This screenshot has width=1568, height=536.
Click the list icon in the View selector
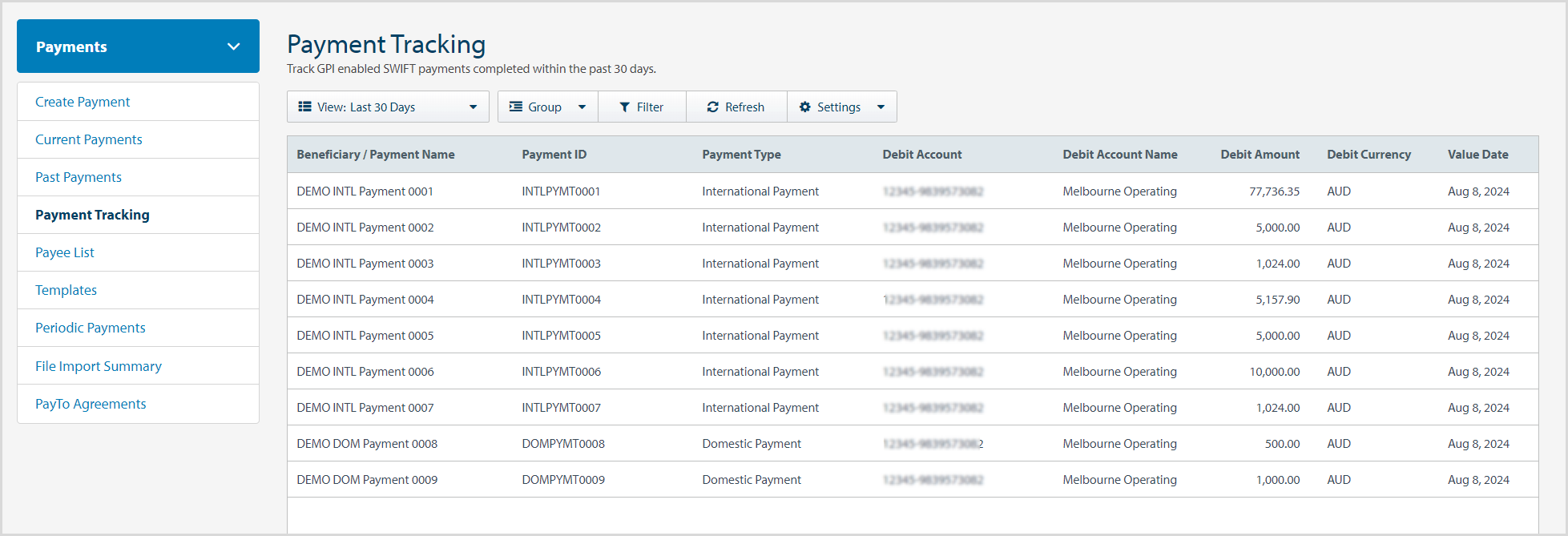[x=304, y=107]
